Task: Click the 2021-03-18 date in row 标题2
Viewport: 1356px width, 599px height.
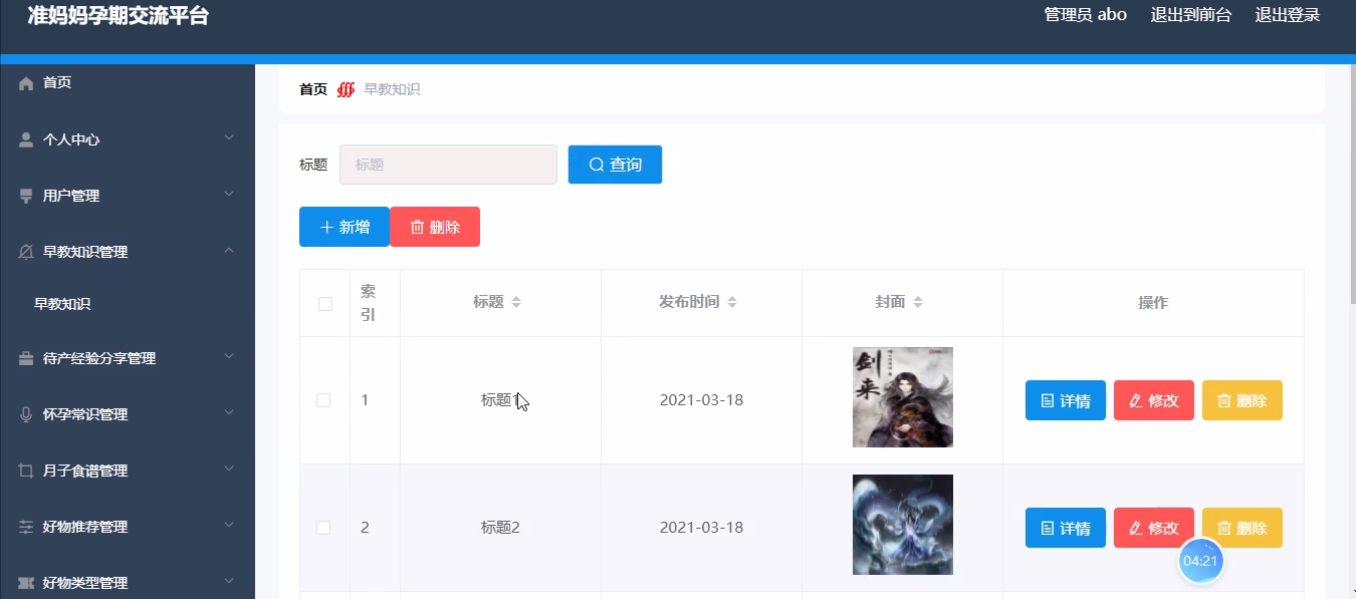Action: click(x=701, y=527)
